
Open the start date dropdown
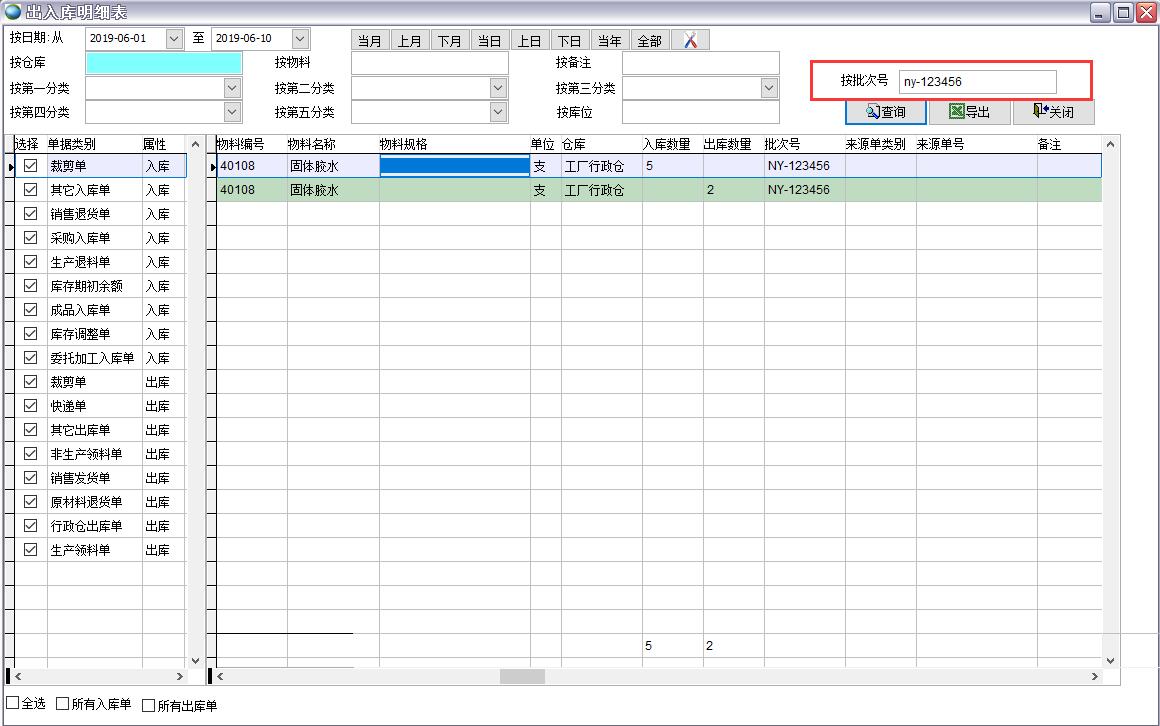(x=174, y=38)
